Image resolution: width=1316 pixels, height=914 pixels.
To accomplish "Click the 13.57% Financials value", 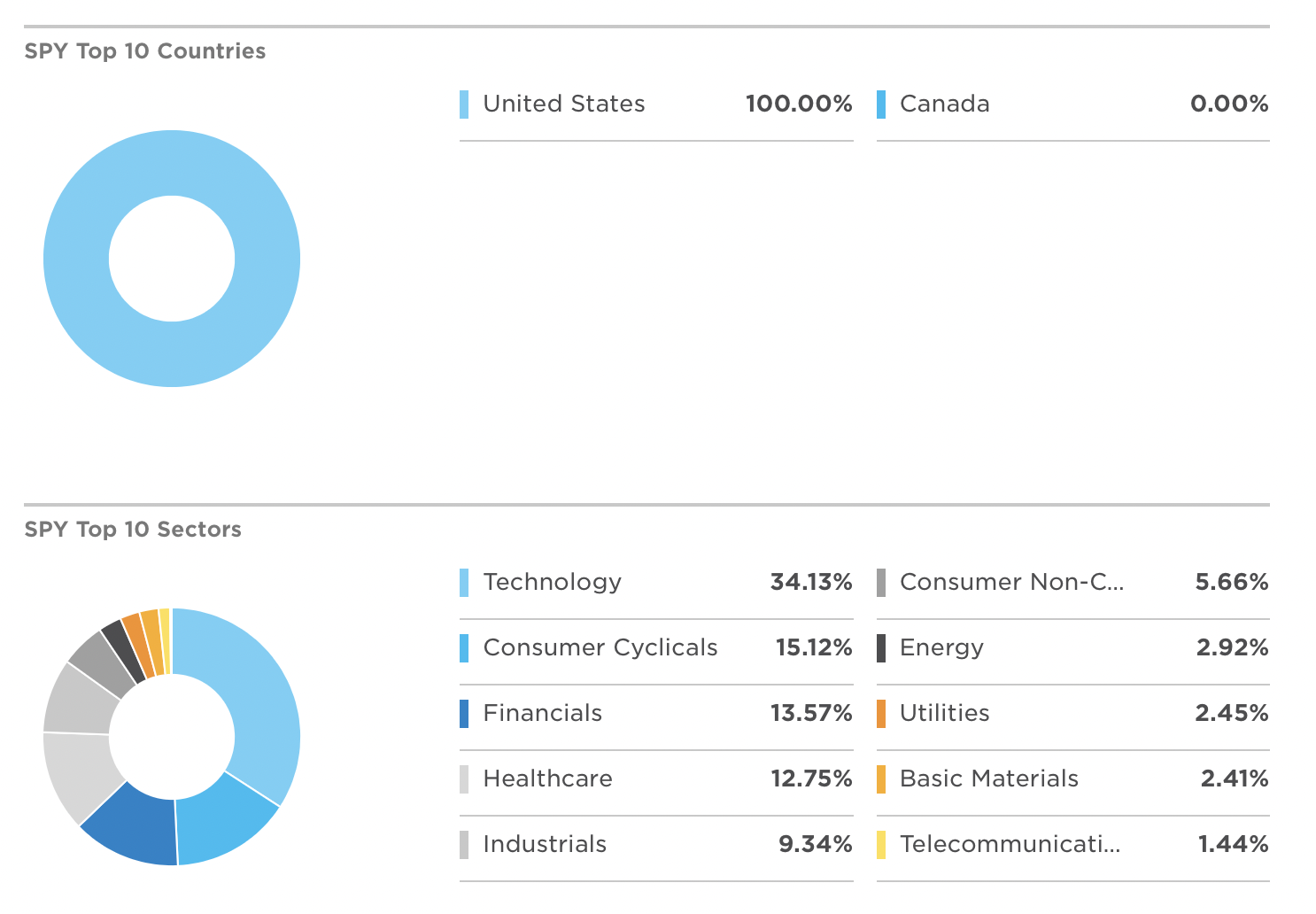I will (x=811, y=713).
